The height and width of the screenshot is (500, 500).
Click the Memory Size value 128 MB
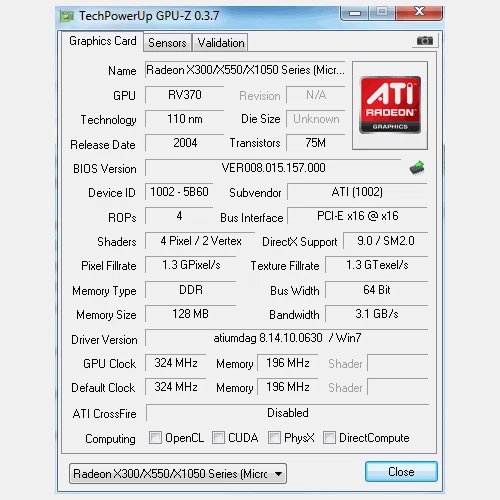point(191,314)
